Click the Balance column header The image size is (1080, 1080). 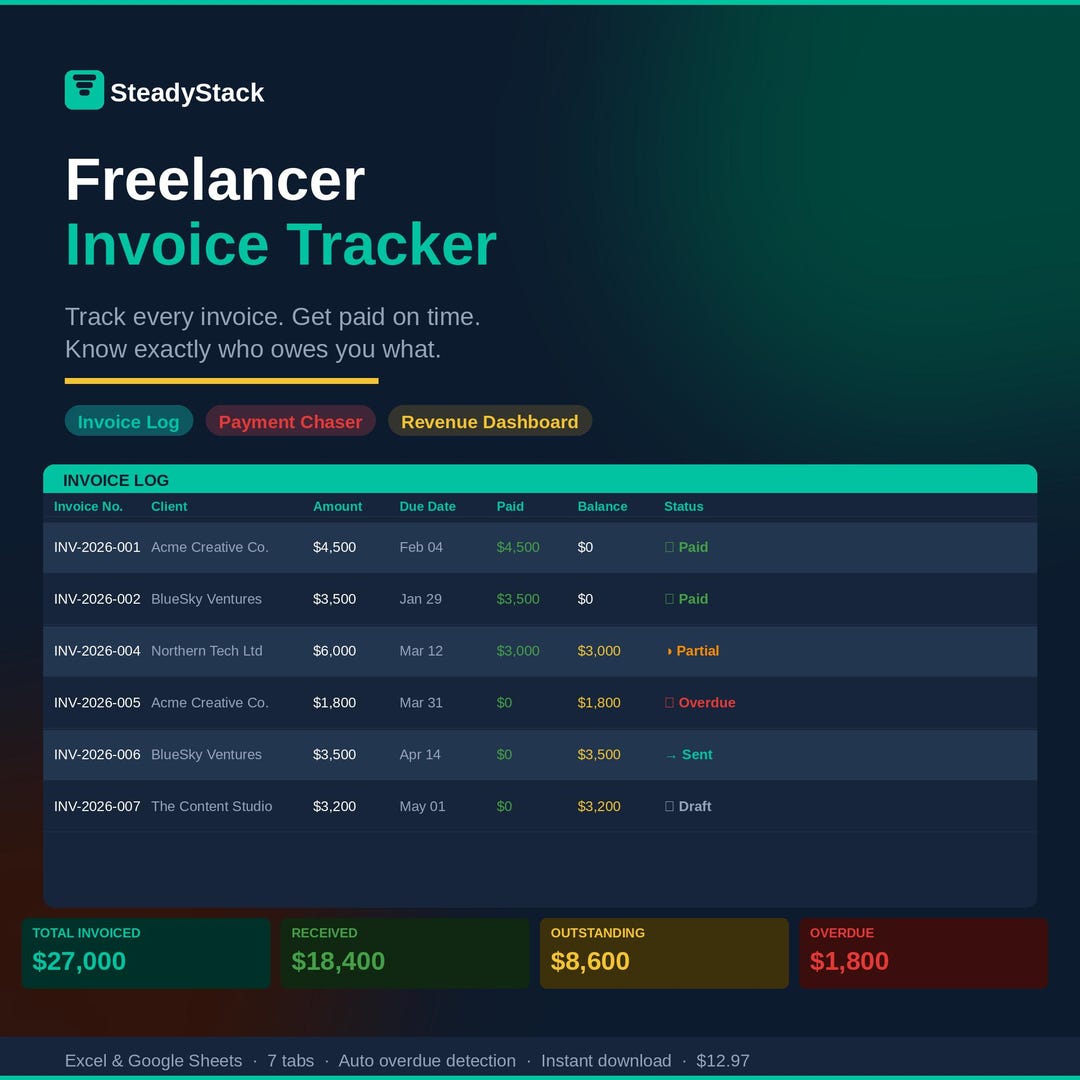click(602, 506)
